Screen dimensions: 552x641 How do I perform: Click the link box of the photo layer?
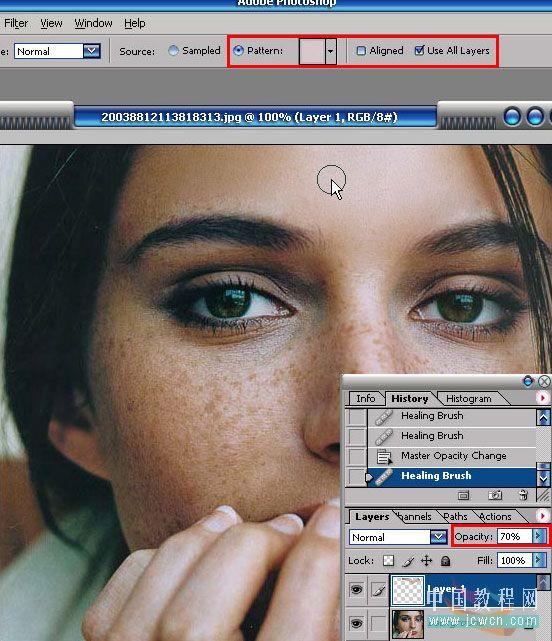(379, 623)
